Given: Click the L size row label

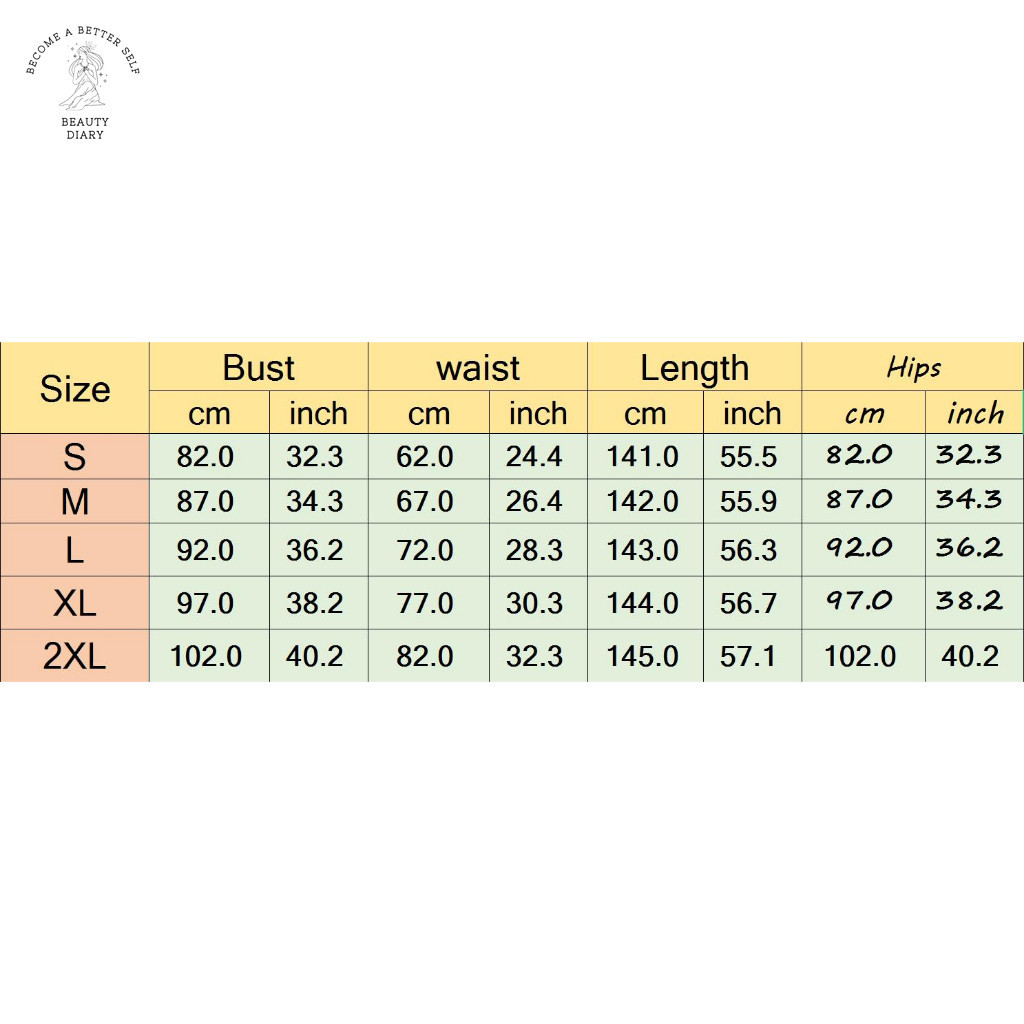Looking at the screenshot, I should [x=75, y=550].
